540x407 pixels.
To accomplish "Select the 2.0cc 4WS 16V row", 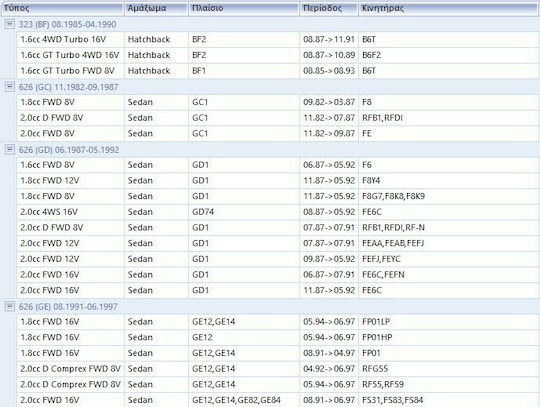I will tap(278, 212).
